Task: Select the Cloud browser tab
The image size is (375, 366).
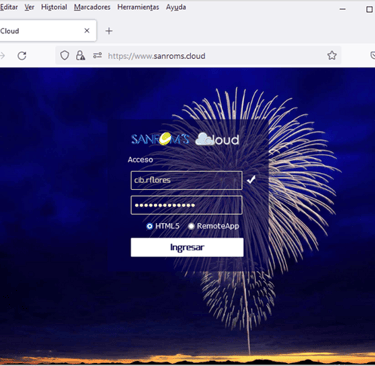Action: pos(47,31)
